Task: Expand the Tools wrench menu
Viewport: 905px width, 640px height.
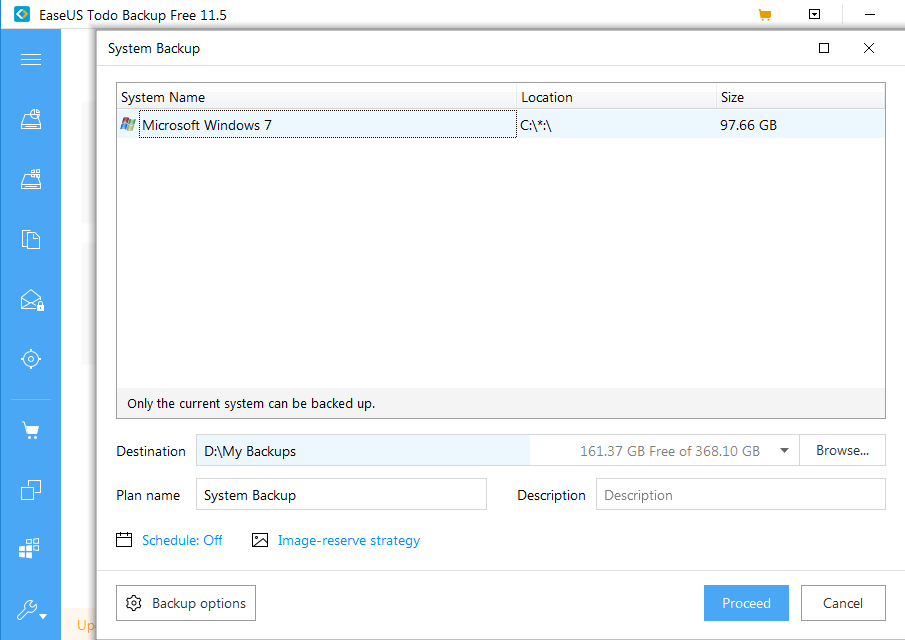Action: pyautogui.click(x=31, y=610)
